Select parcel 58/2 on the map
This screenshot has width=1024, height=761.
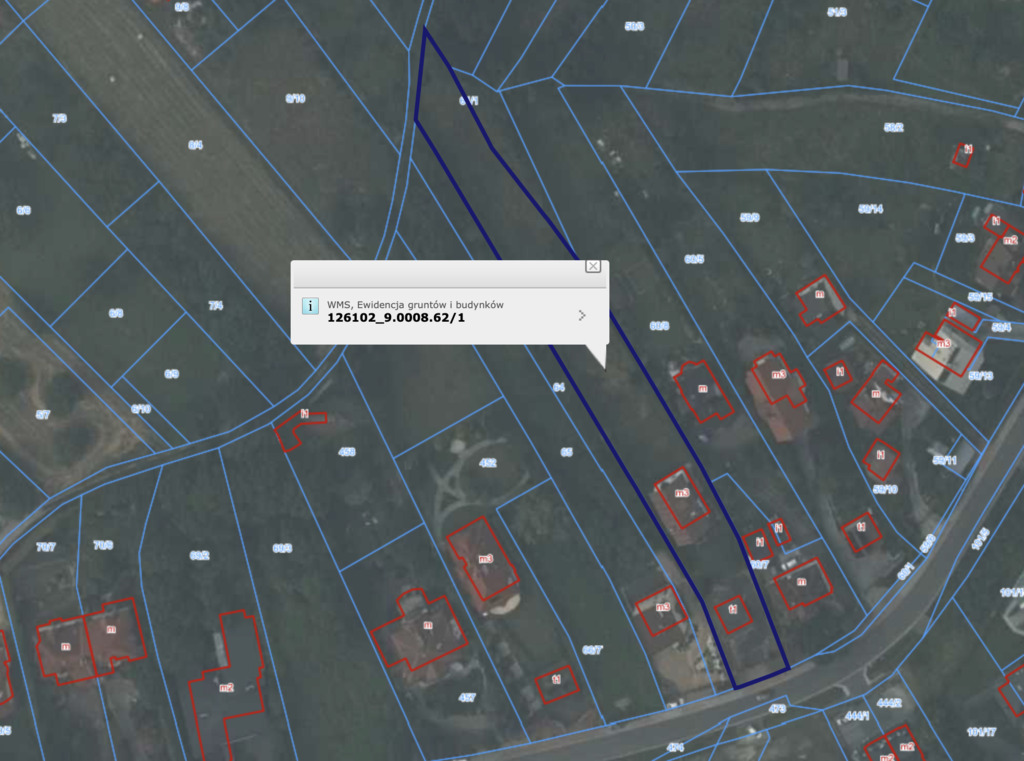pyautogui.click(x=893, y=128)
